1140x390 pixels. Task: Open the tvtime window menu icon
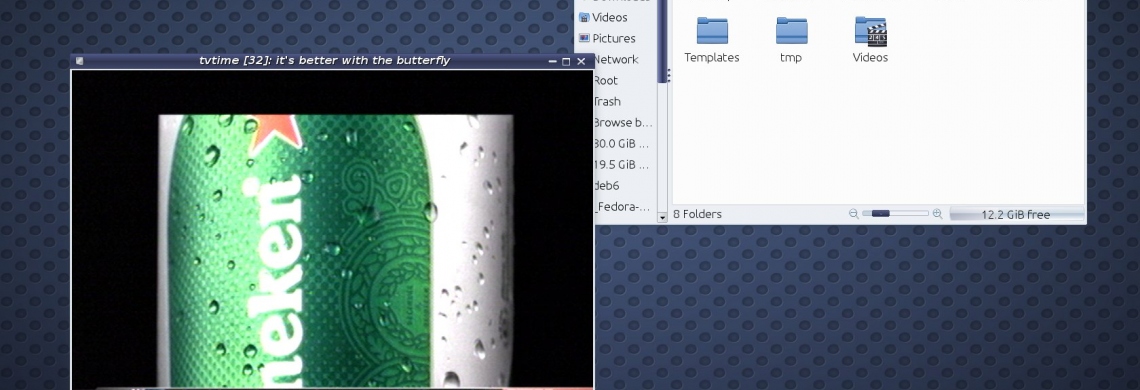(x=79, y=61)
